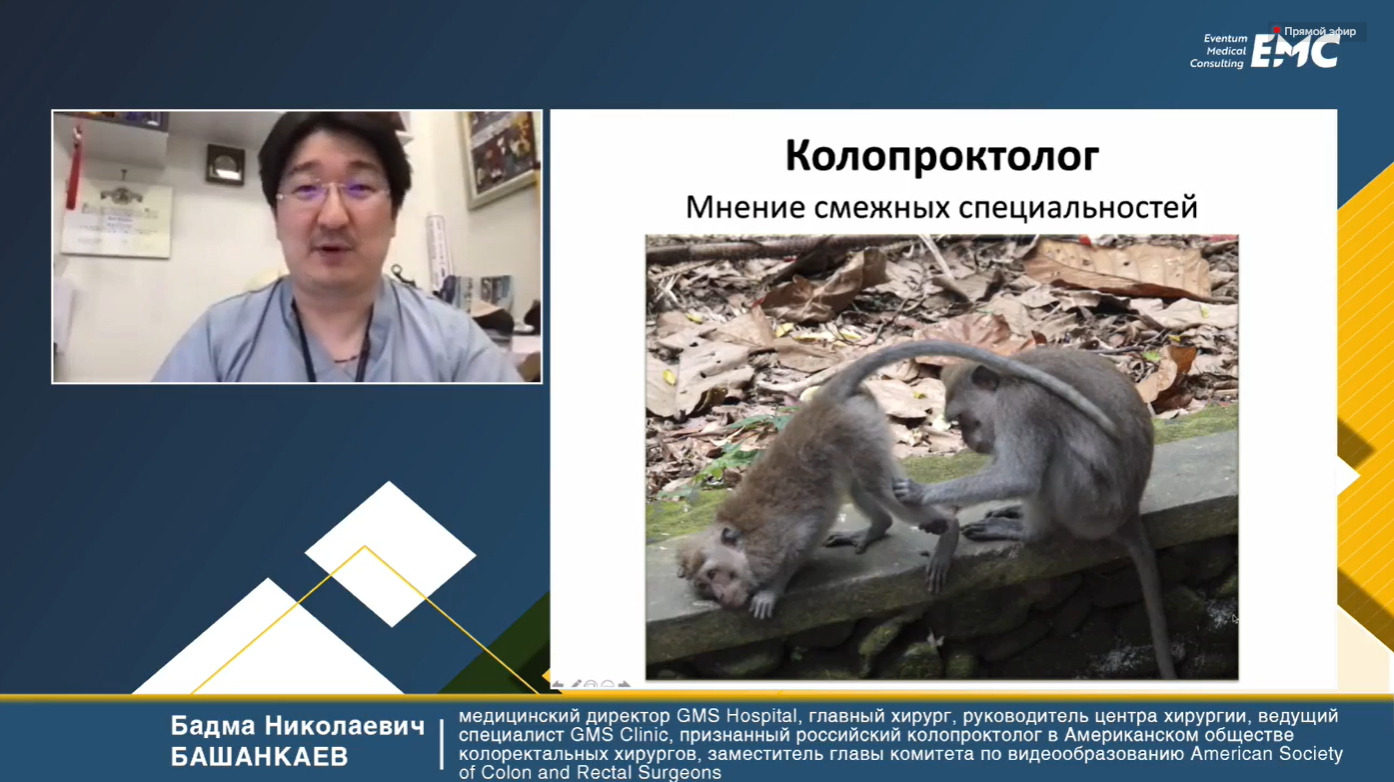Click the speaker name "Бадма Николаевич Башанкаев"

click(297, 741)
